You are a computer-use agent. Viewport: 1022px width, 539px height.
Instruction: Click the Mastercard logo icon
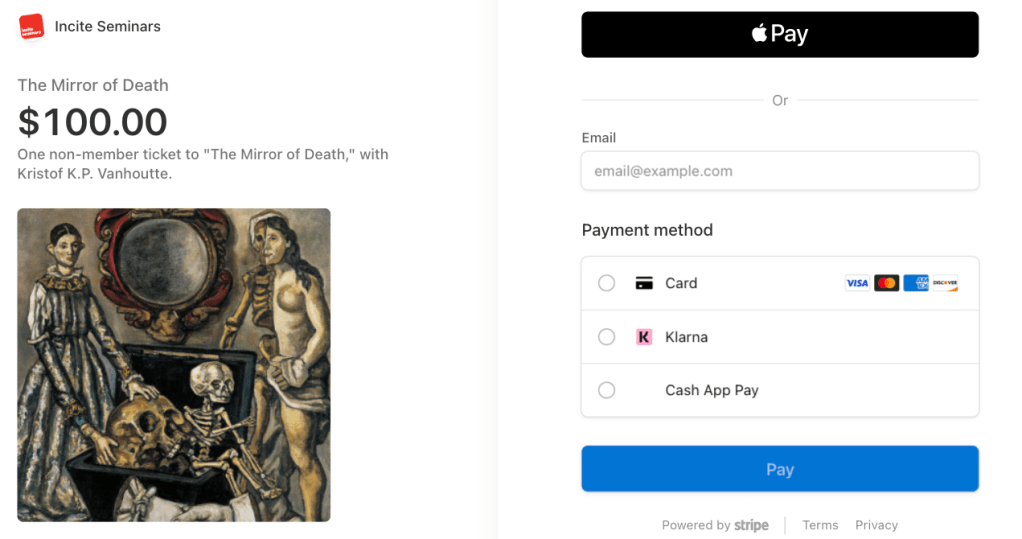pos(886,283)
